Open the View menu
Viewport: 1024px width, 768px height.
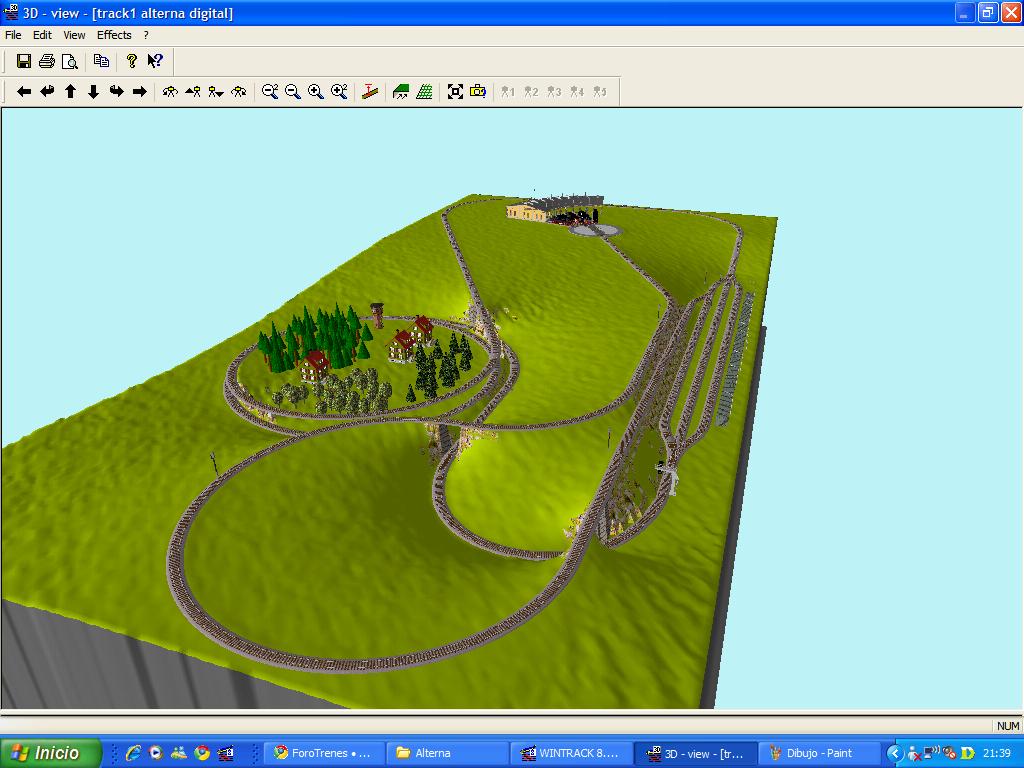(74, 35)
